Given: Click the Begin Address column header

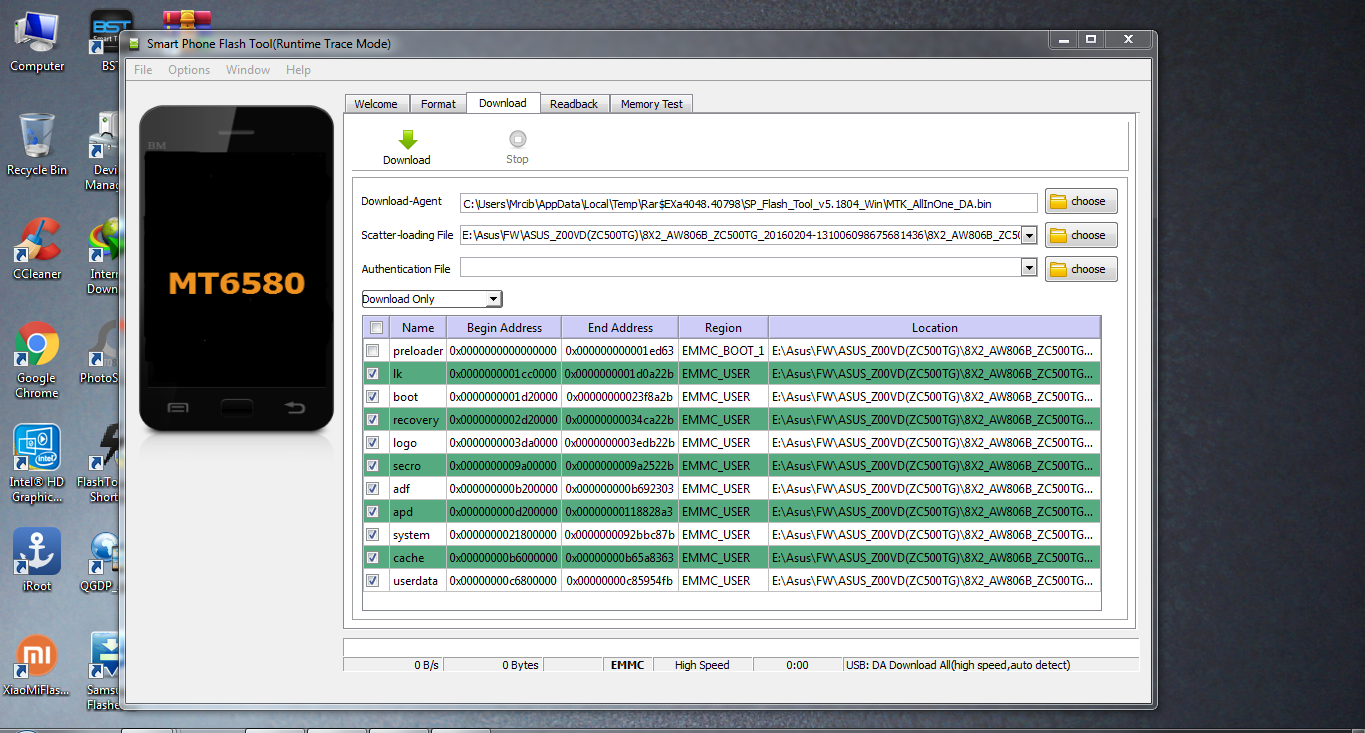Looking at the screenshot, I should 504,328.
